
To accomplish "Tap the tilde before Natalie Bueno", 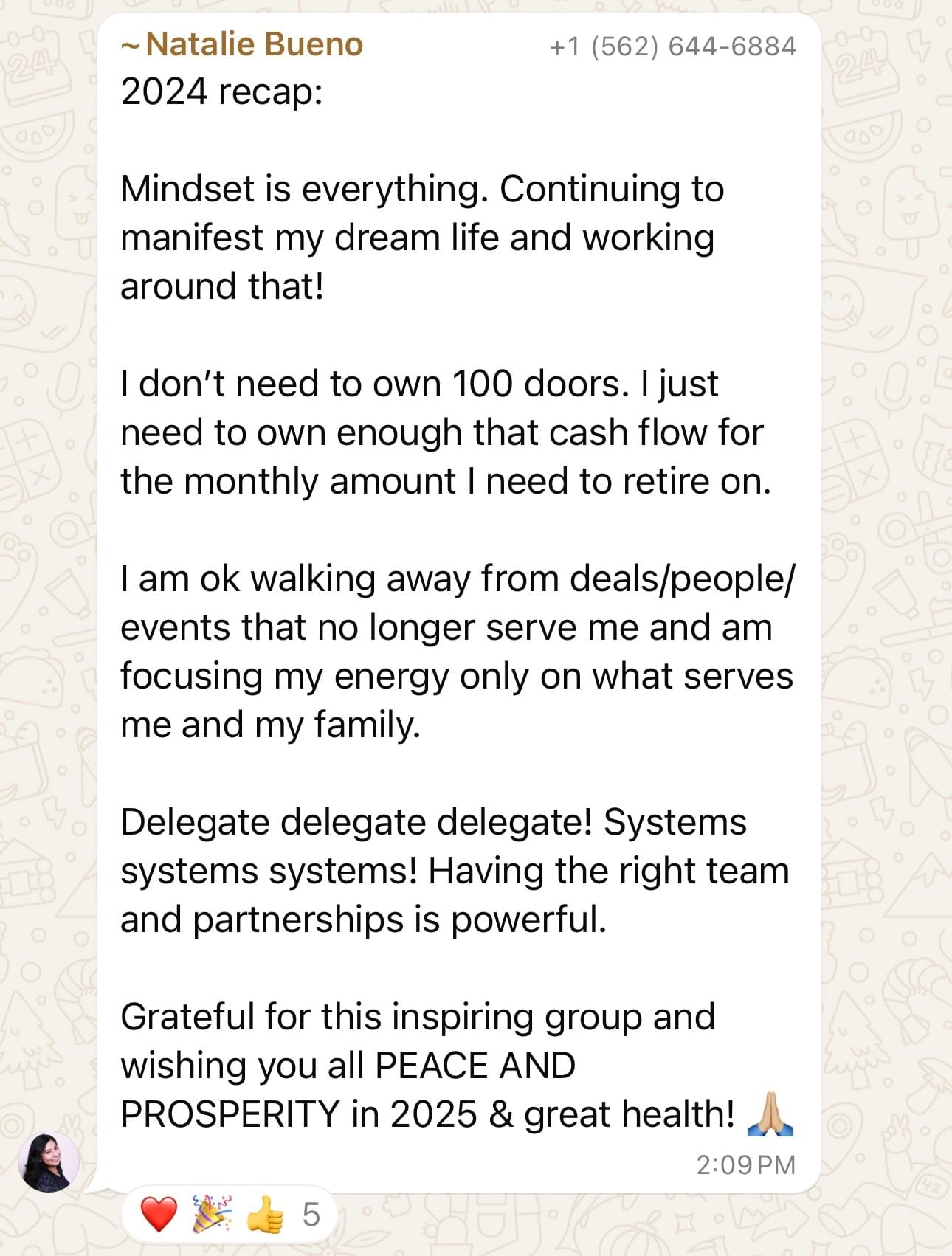I will (130, 46).
